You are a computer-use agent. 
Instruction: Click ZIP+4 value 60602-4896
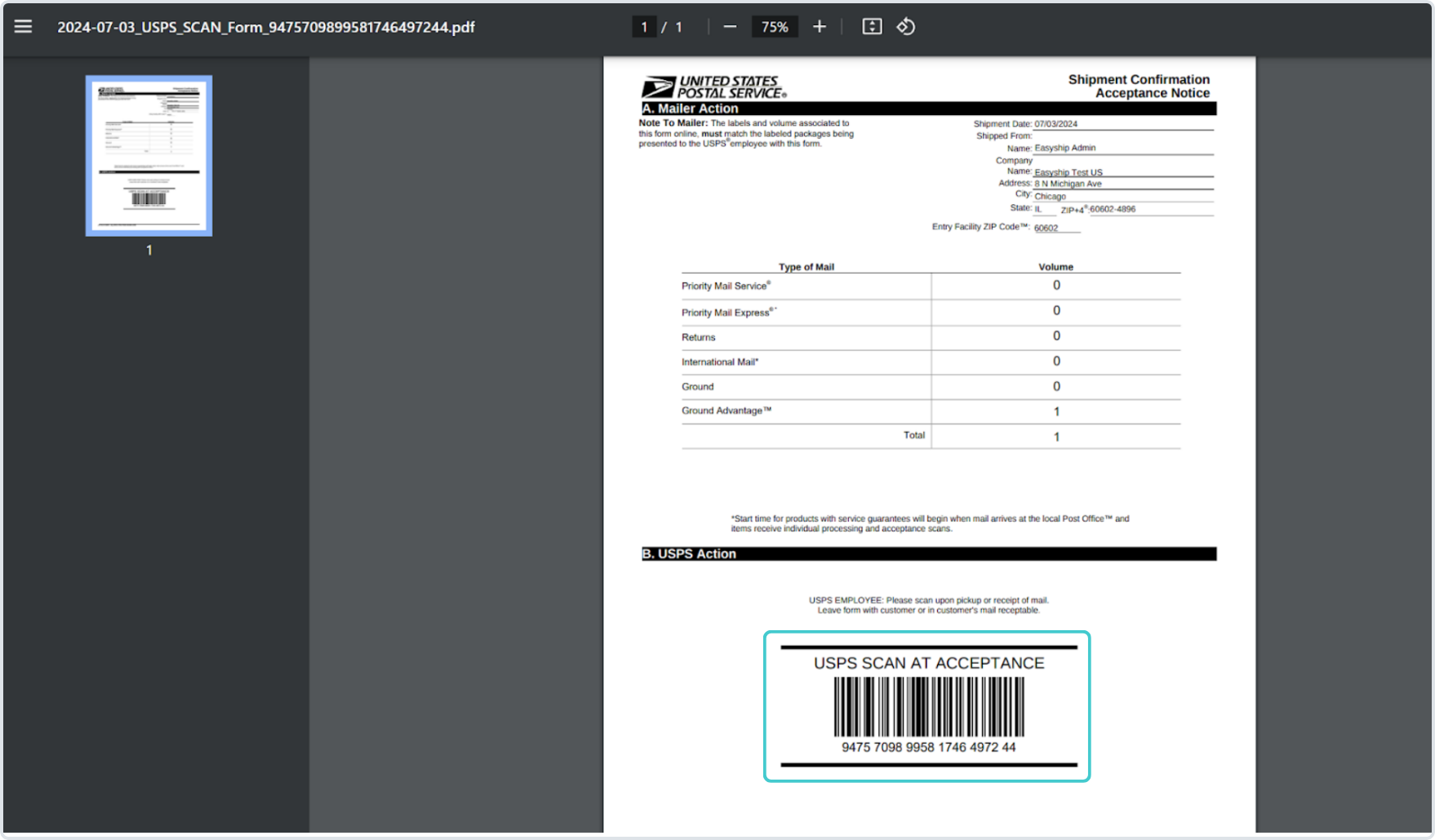point(1113,209)
